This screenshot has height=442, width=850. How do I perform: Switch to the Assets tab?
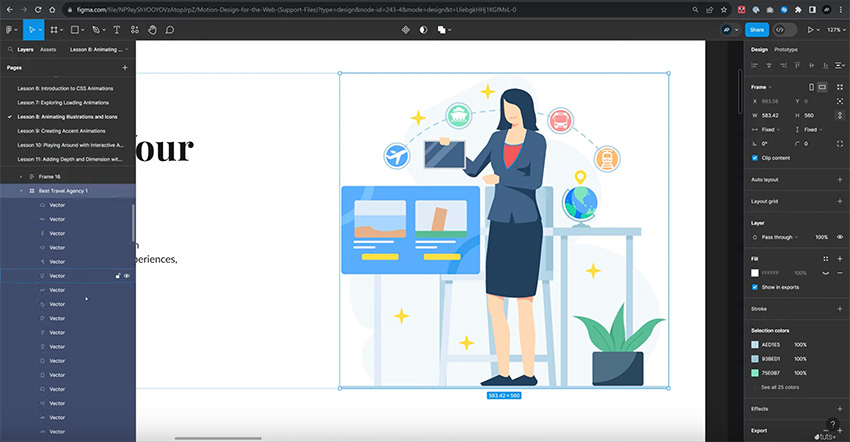48,49
